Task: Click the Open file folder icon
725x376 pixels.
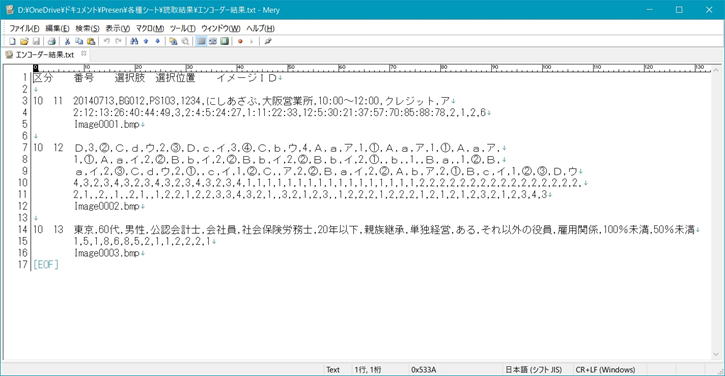Action: 24,41
